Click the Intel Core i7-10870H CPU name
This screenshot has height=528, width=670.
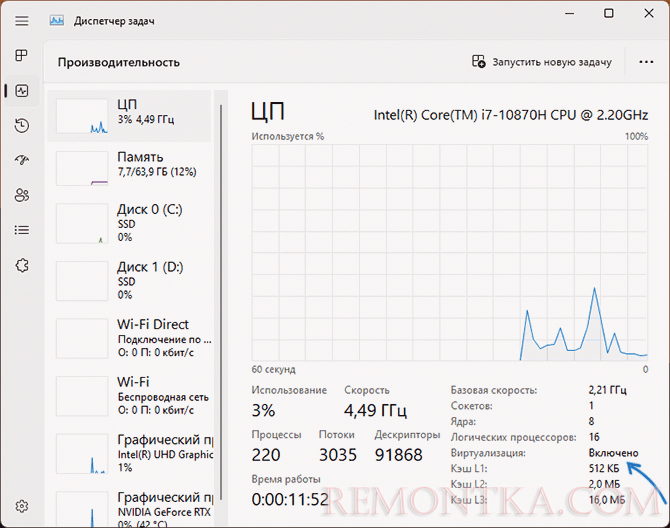click(x=511, y=115)
